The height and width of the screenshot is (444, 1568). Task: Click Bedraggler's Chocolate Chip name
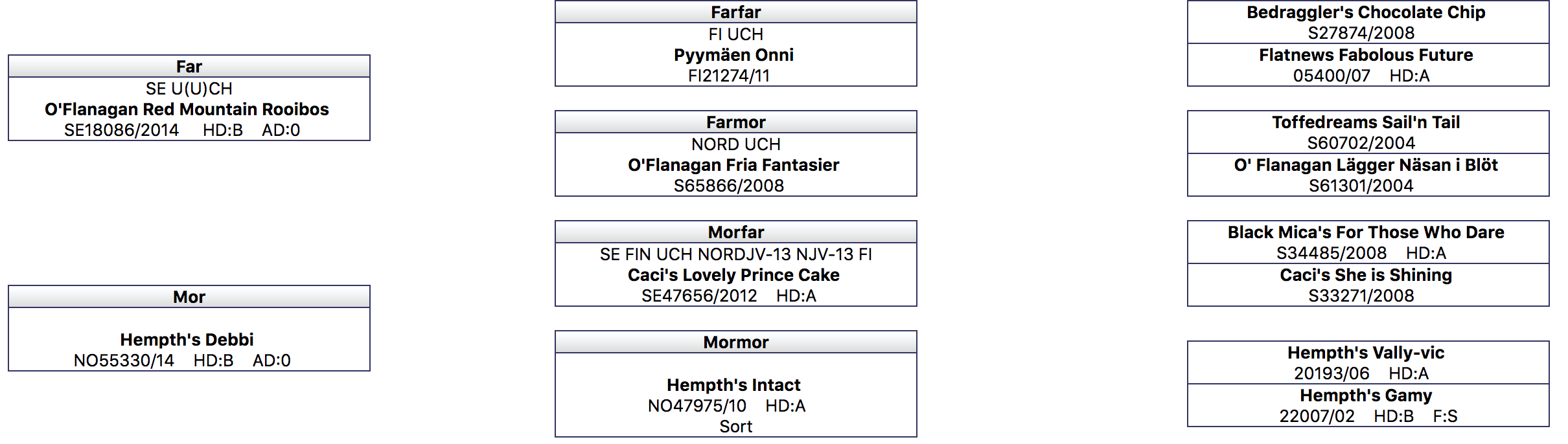(x=1366, y=12)
